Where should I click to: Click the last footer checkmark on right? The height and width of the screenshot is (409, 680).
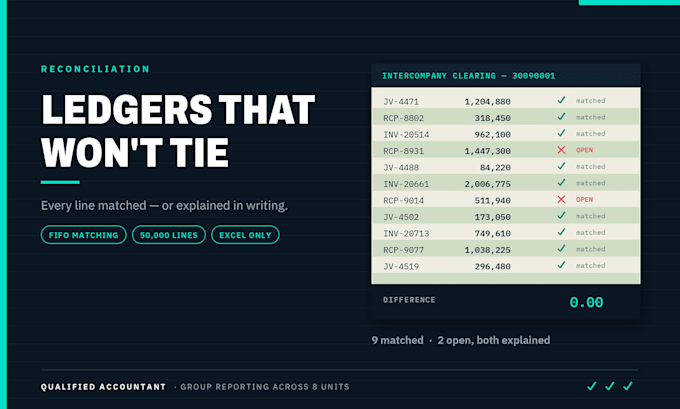coord(628,386)
